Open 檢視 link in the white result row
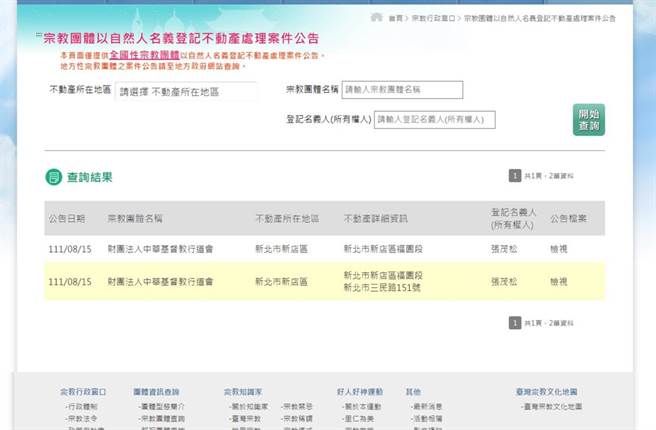Screen dimensions: 656x430 (559, 249)
